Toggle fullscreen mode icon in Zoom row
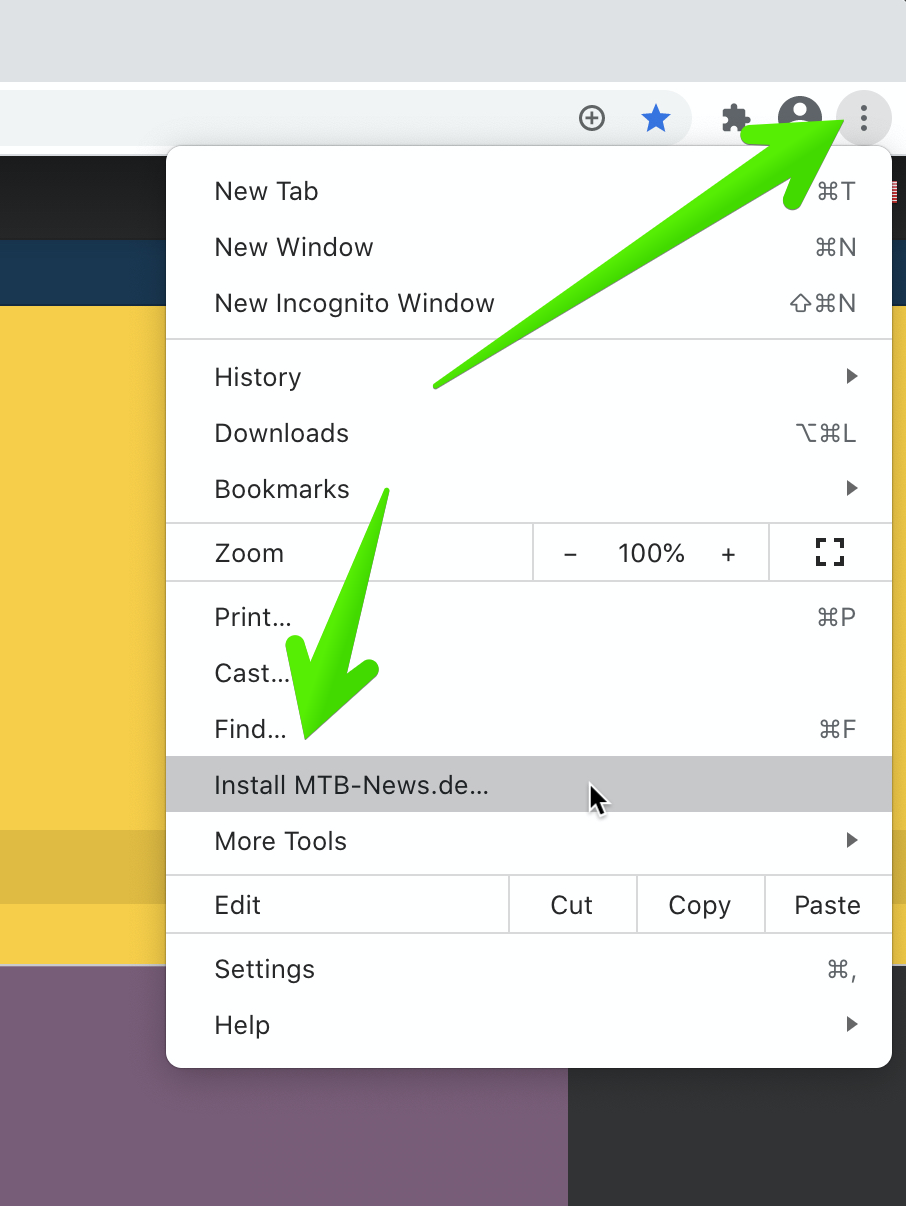The width and height of the screenshot is (906, 1206). point(829,553)
